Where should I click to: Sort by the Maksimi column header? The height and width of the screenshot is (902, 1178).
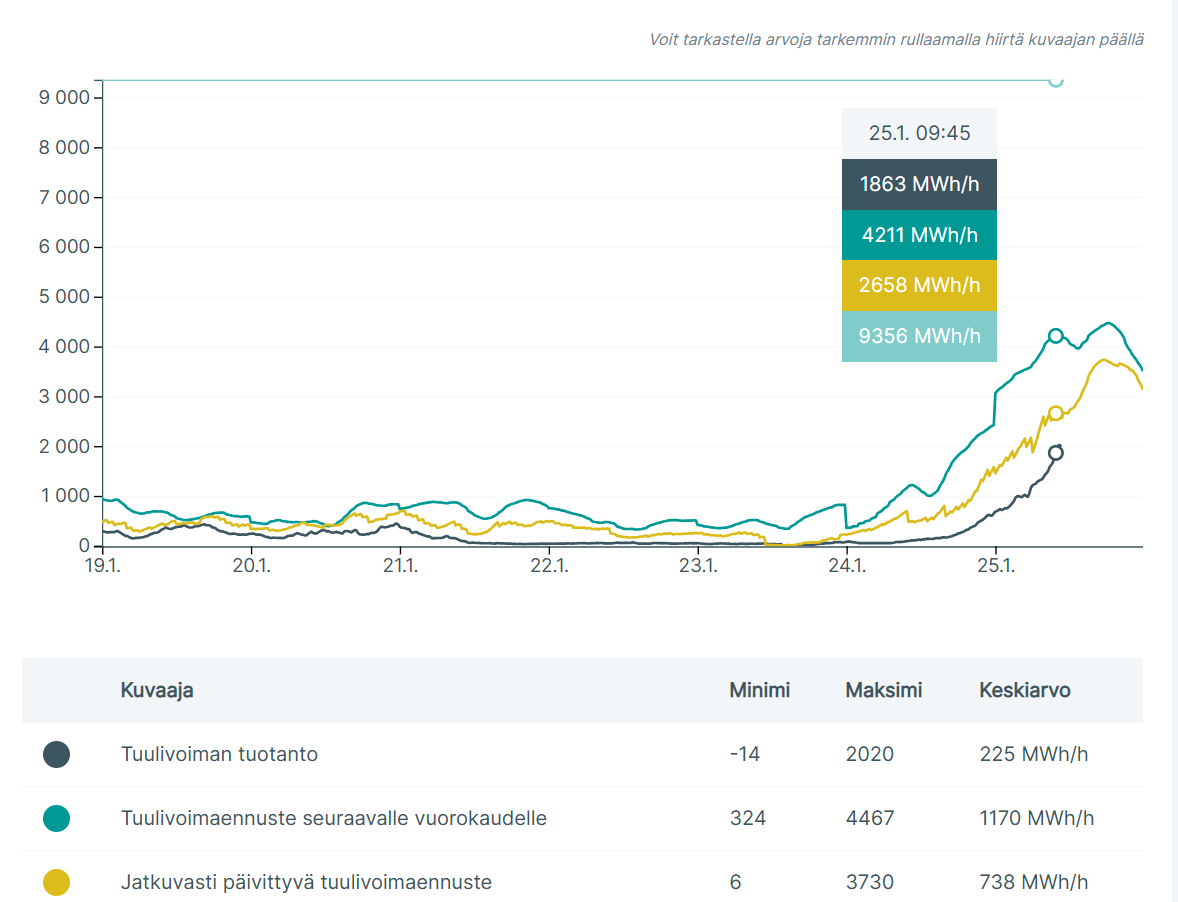coord(883,690)
